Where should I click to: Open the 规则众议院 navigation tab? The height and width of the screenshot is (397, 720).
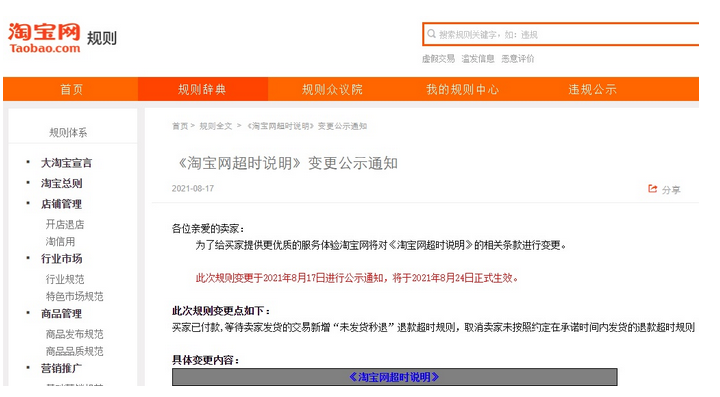tap(332, 89)
